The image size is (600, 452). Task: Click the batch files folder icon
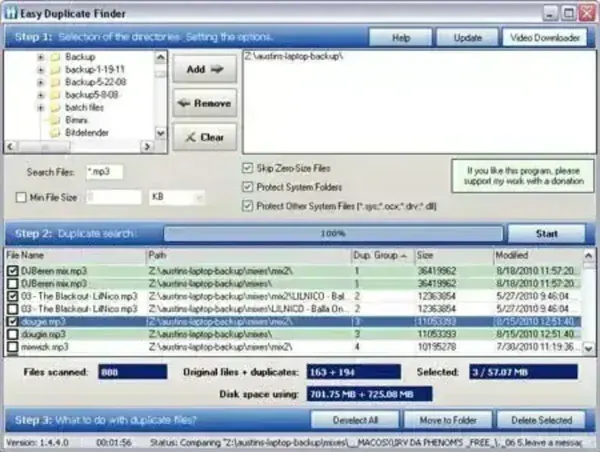[x=55, y=108]
